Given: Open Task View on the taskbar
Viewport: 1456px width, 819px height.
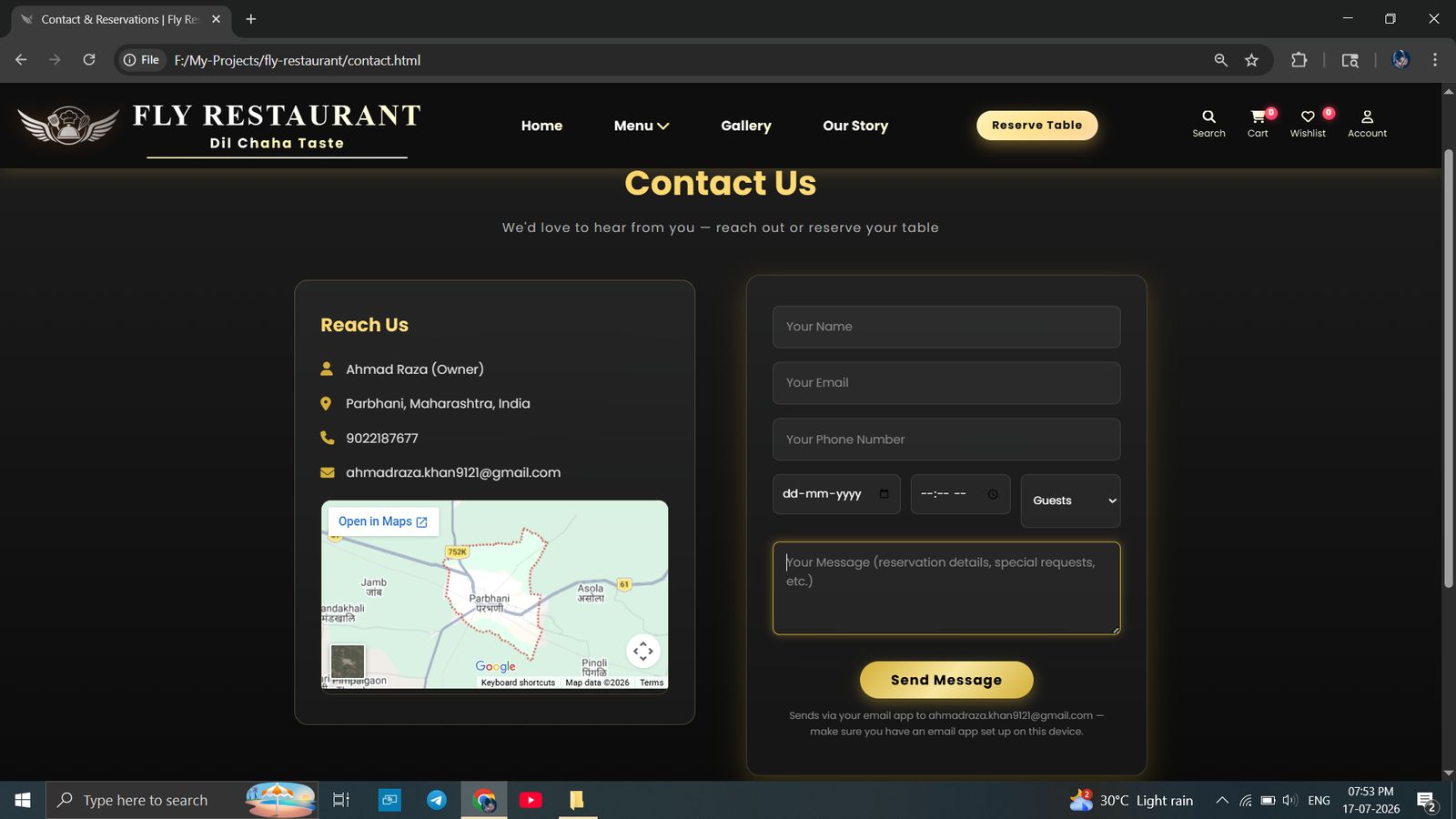Looking at the screenshot, I should coord(341,800).
